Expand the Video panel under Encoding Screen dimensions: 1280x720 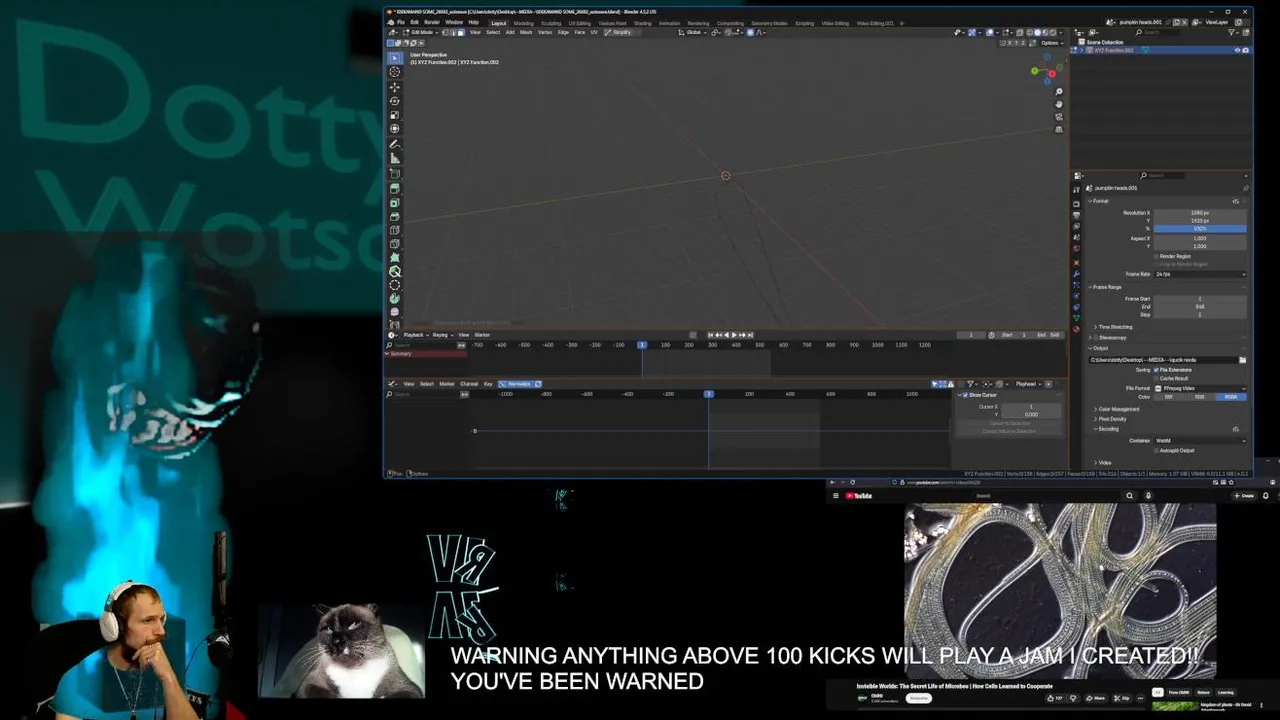[1103, 463]
